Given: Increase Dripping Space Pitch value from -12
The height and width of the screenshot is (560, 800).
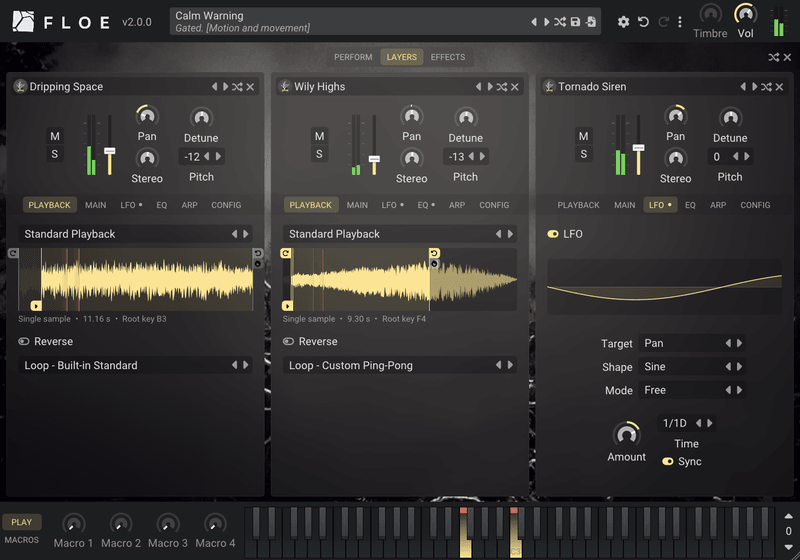Looking at the screenshot, I should point(218,156).
